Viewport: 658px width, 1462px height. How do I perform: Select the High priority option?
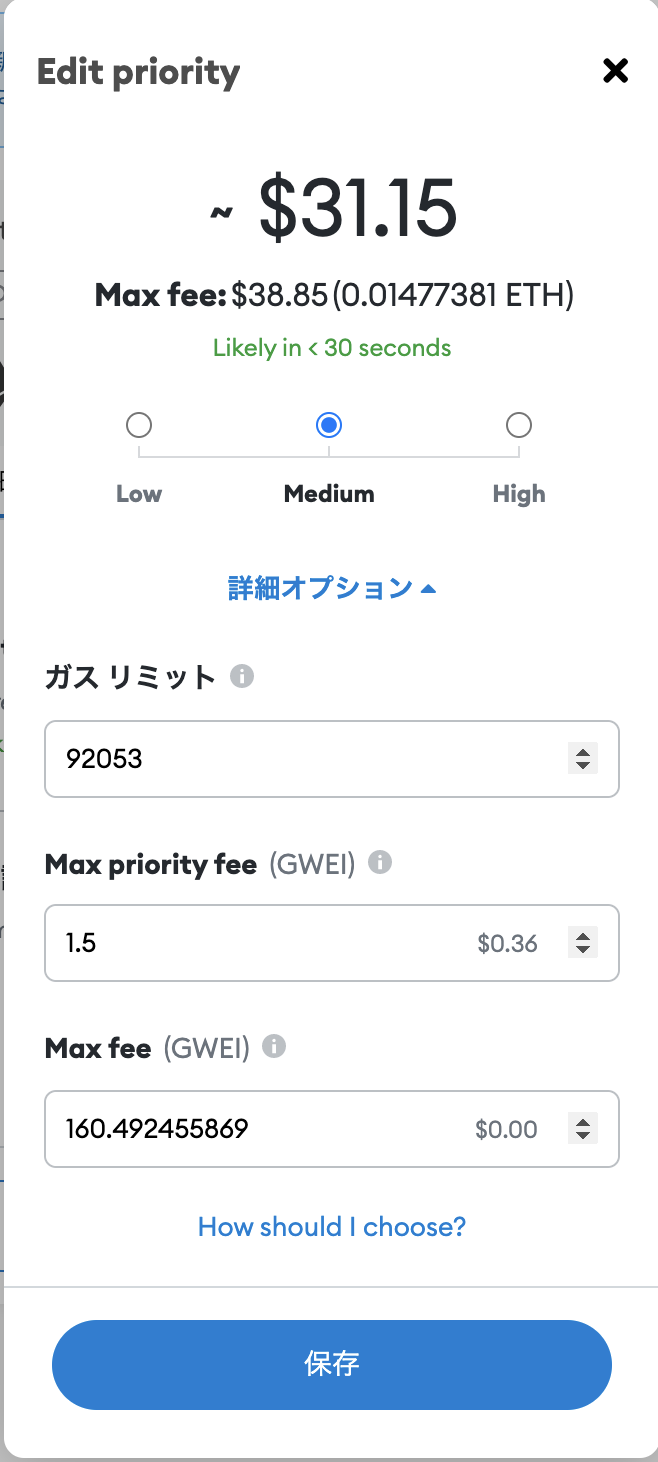(x=519, y=425)
